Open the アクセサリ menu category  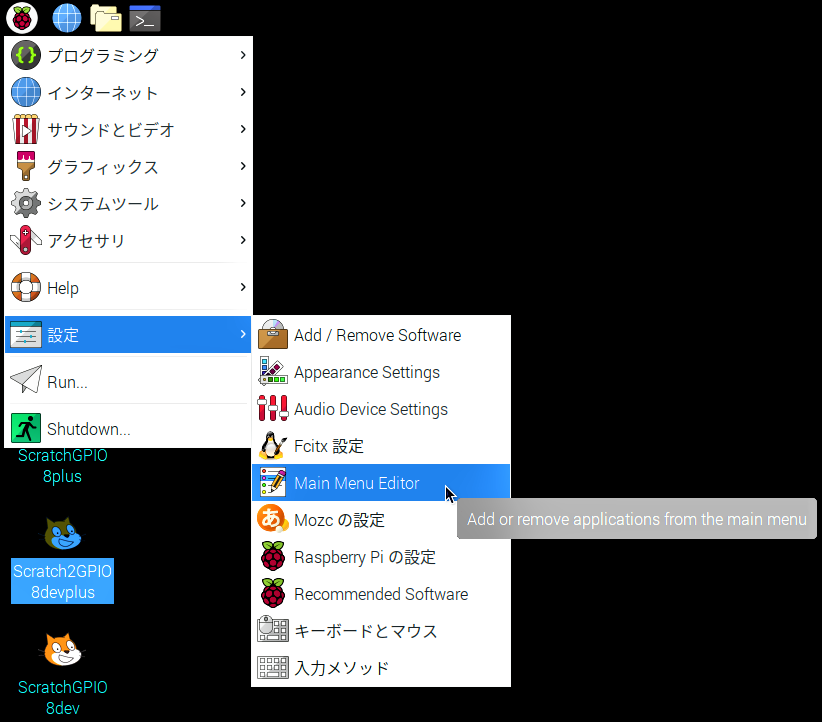point(128,240)
